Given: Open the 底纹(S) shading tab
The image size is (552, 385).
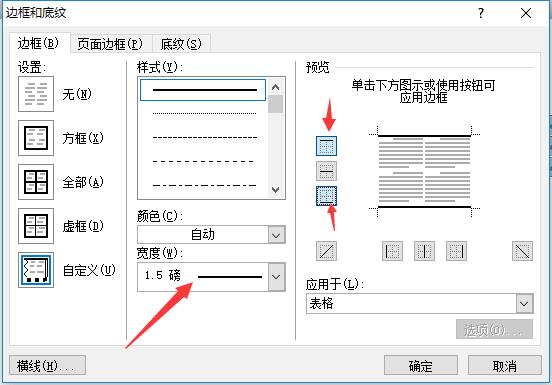Looking at the screenshot, I should click(181, 44).
